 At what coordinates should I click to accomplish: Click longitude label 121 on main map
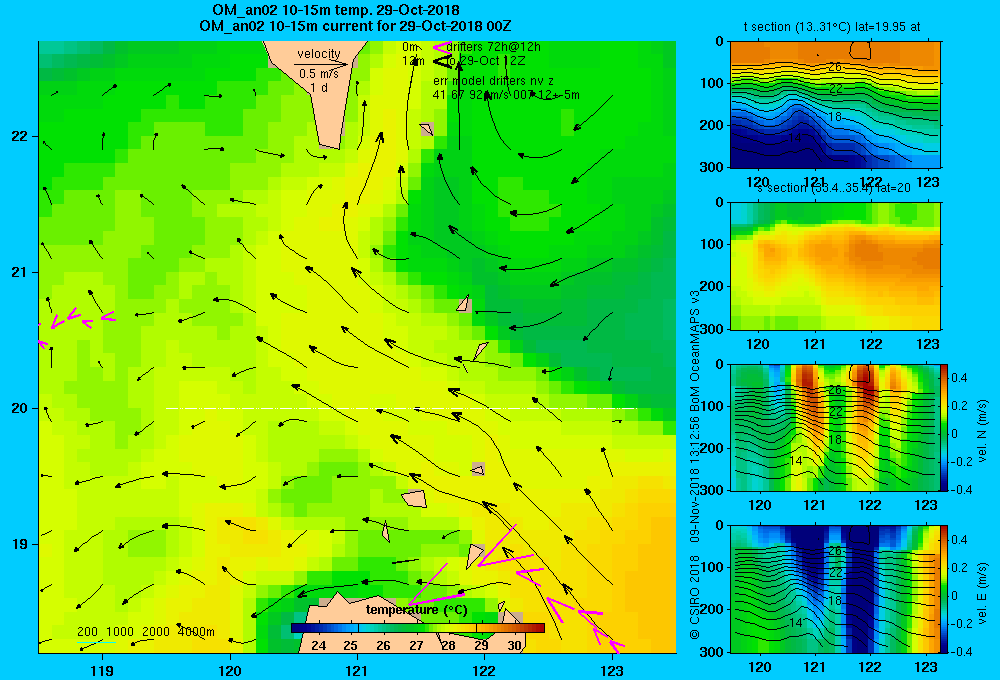point(357,670)
